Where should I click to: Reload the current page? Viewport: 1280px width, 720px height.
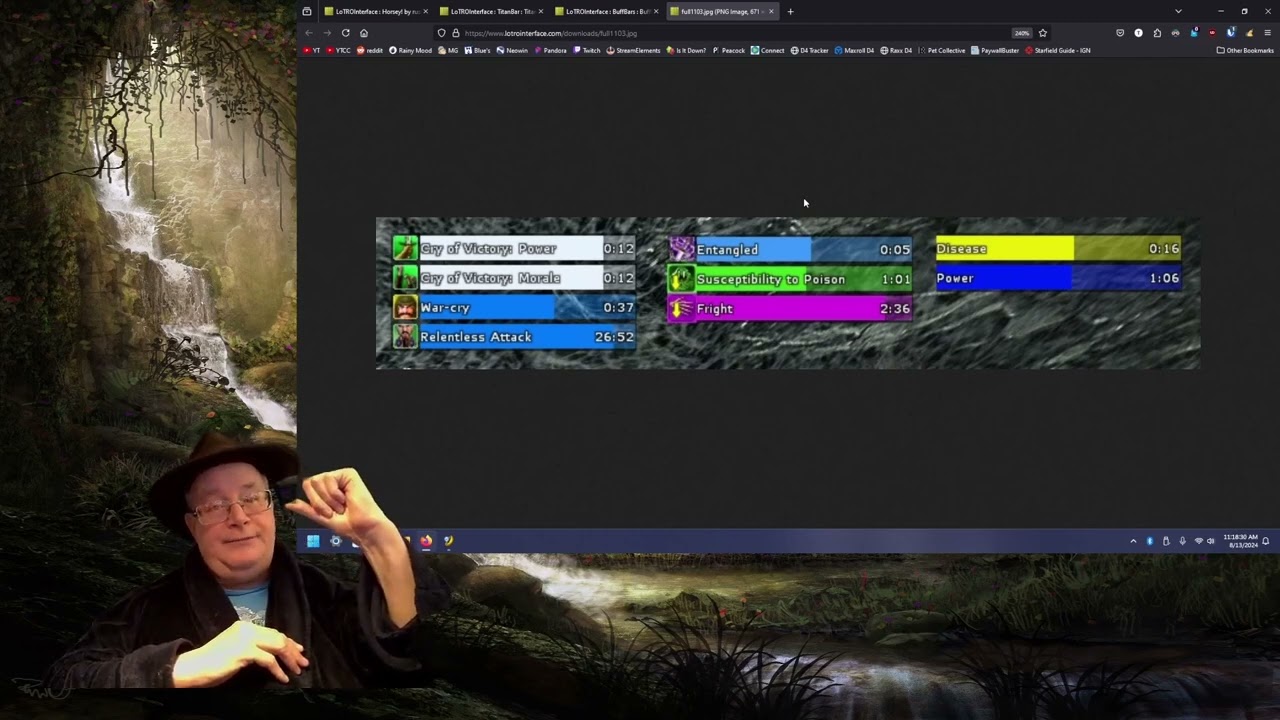pyautogui.click(x=346, y=33)
